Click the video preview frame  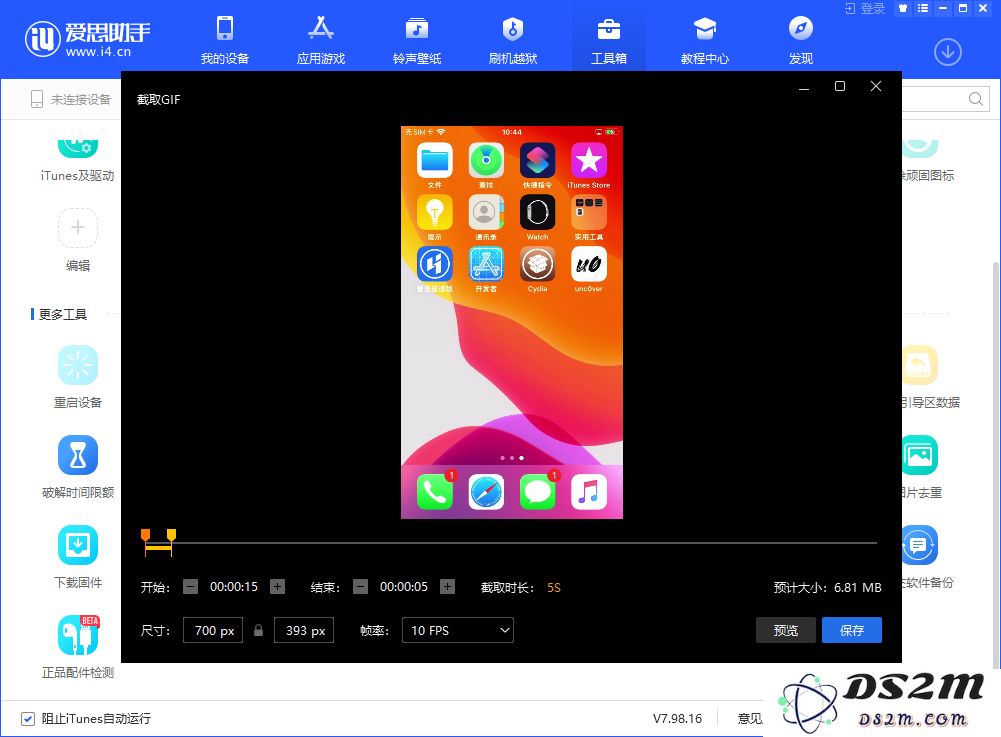click(511, 323)
